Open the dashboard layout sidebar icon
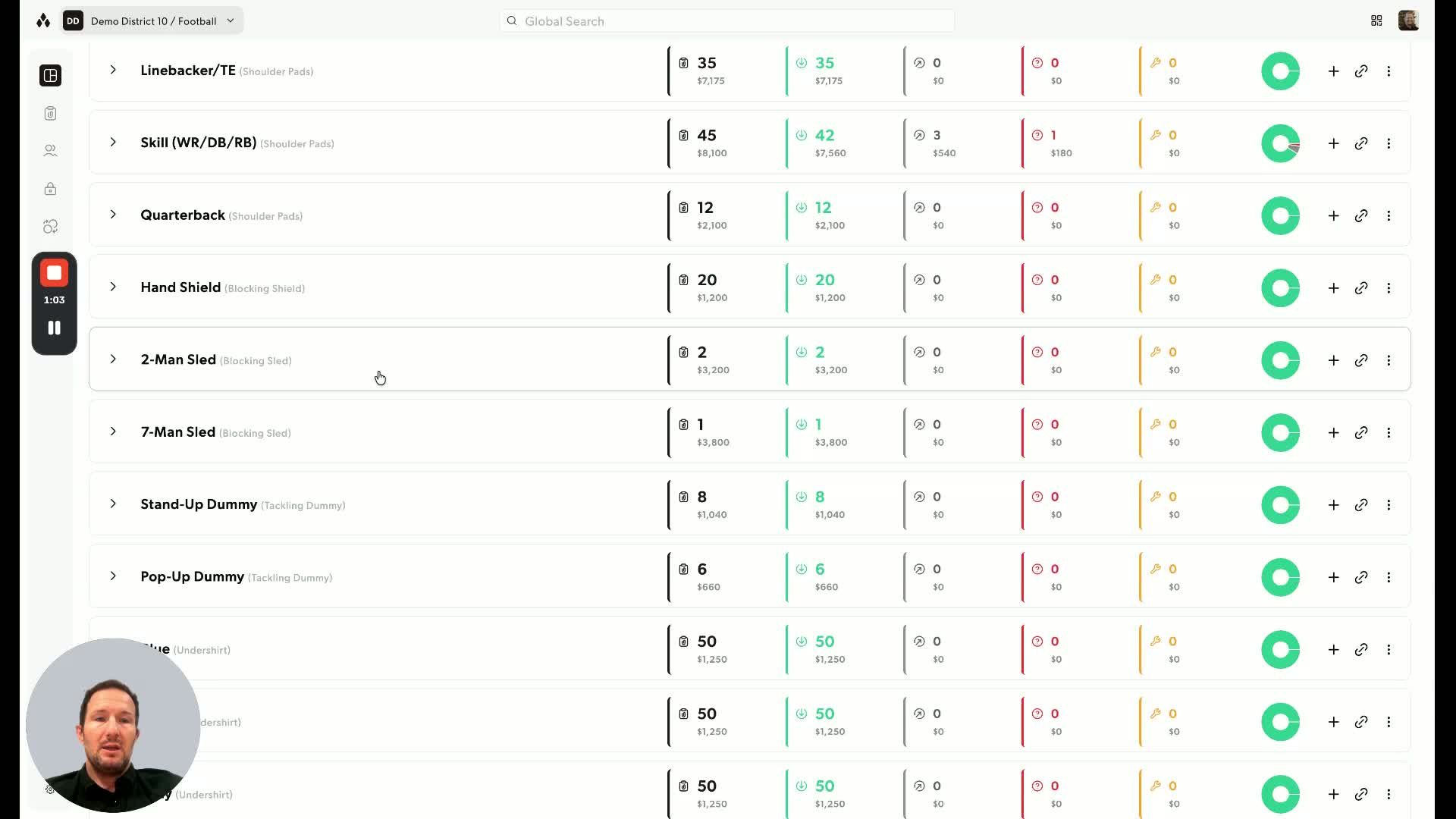The image size is (1456, 819). click(x=50, y=75)
